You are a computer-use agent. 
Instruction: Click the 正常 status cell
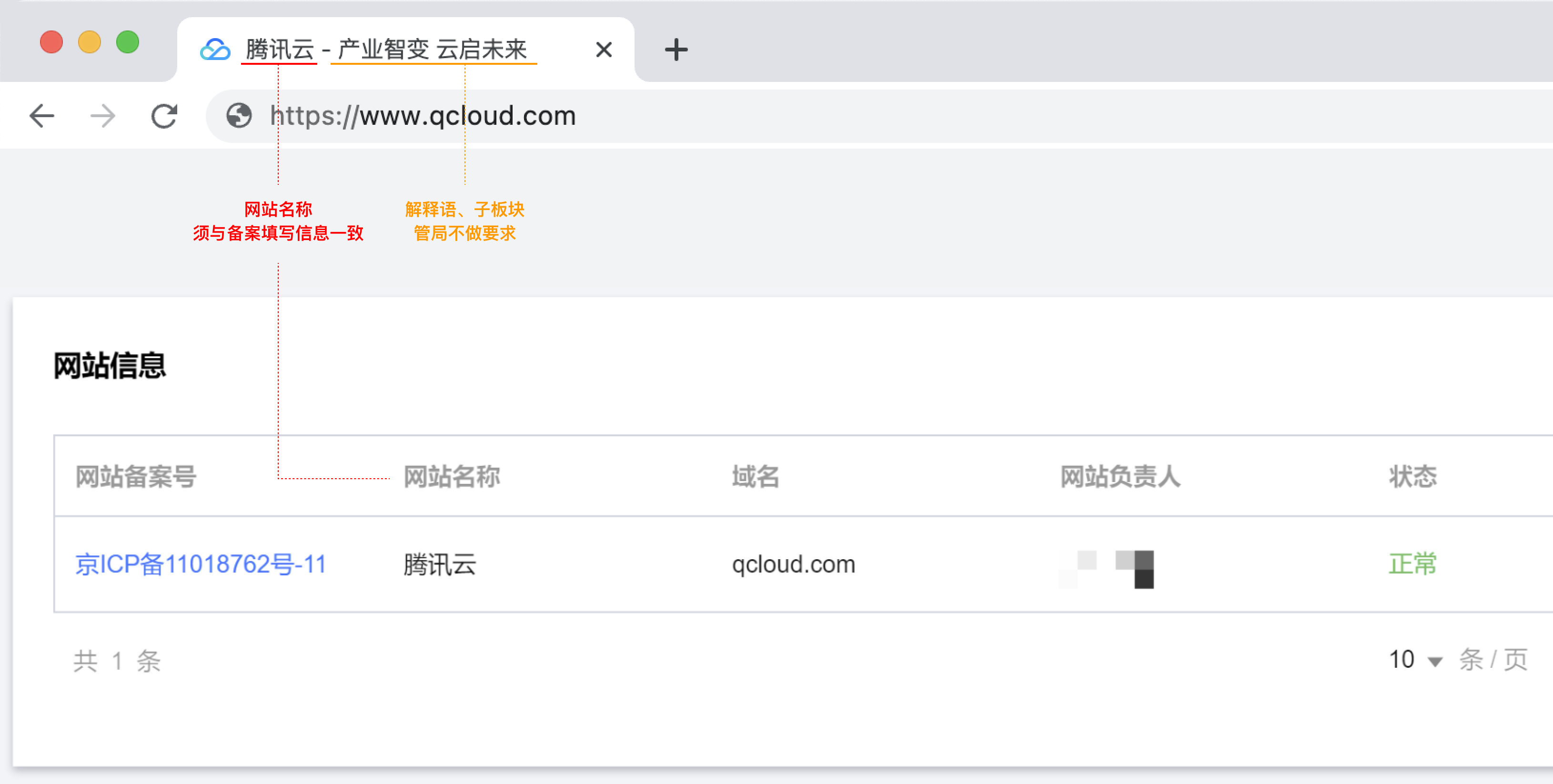click(x=1412, y=564)
